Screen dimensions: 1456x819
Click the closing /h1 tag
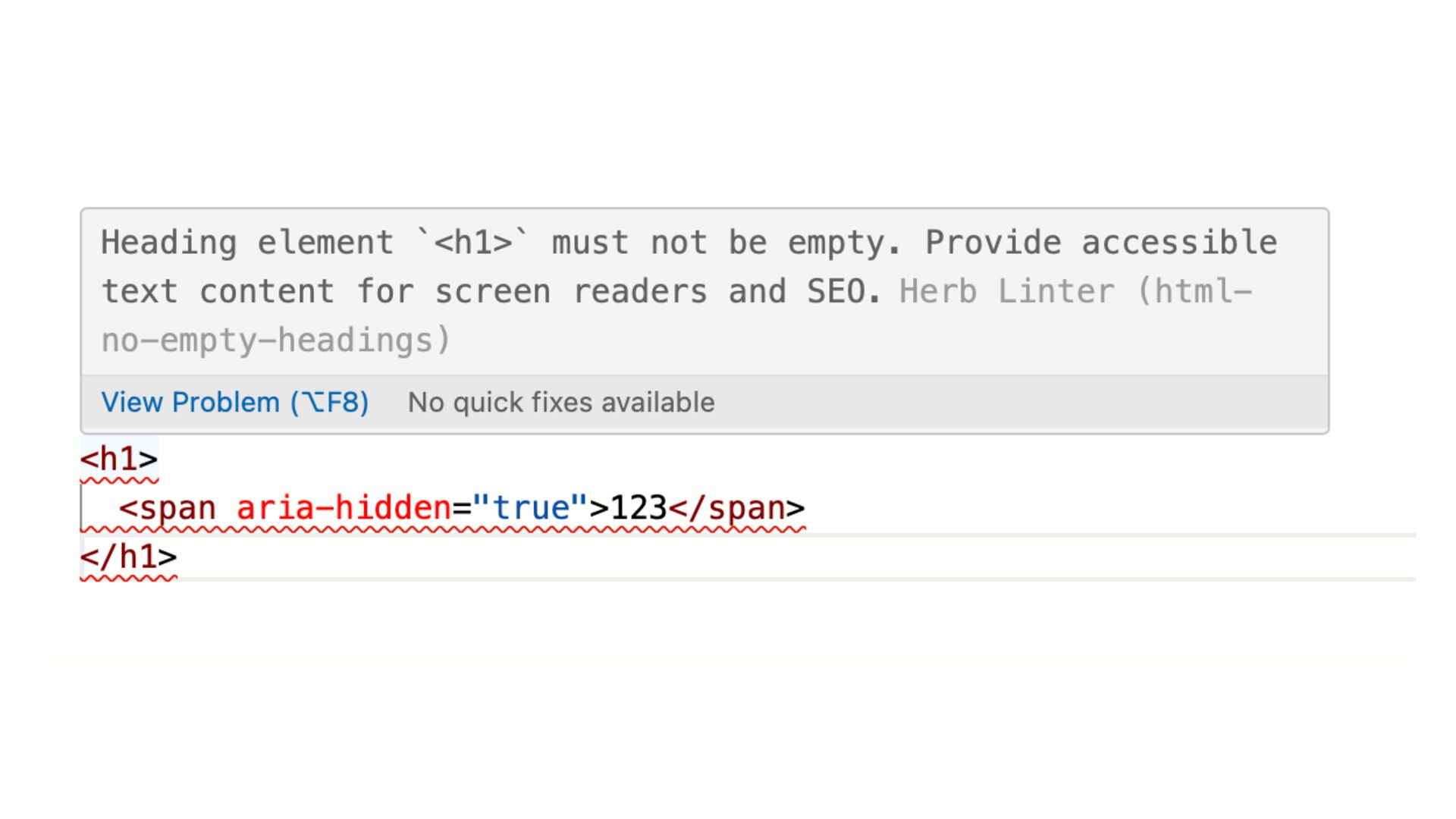(129, 557)
